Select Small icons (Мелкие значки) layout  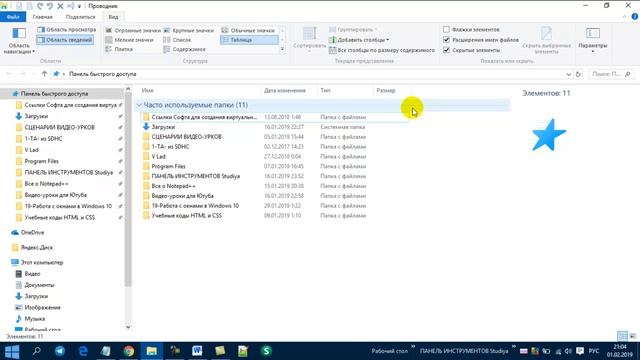coord(129,40)
